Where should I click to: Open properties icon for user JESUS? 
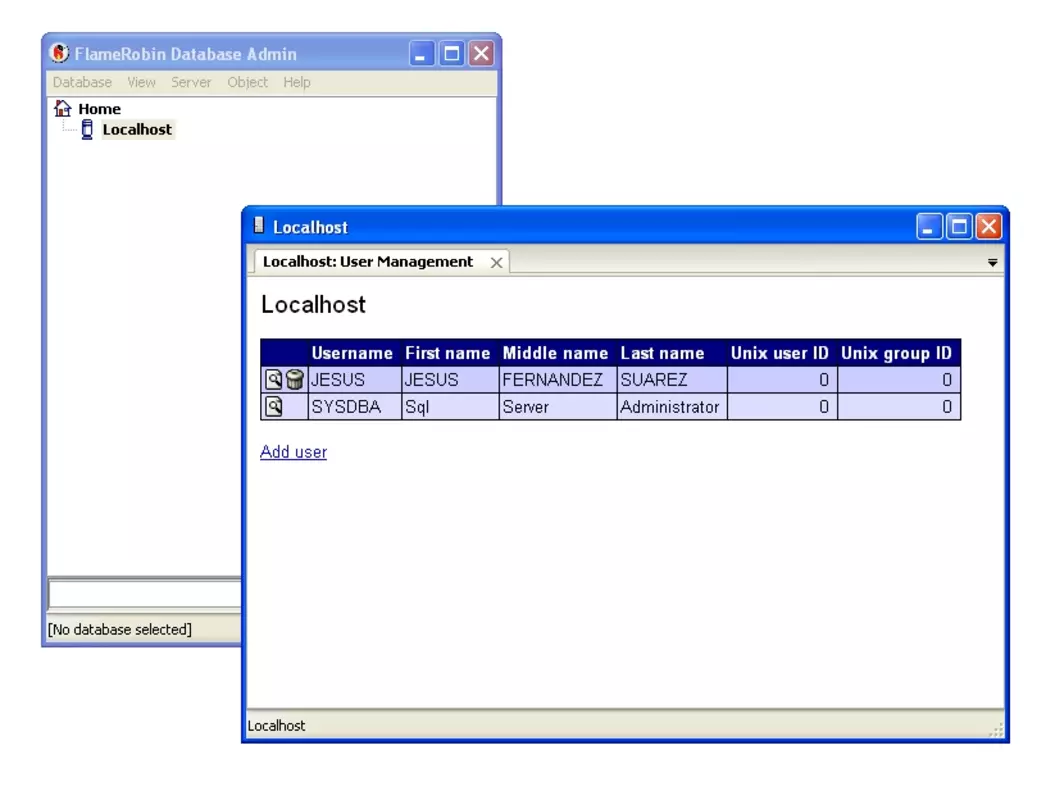tap(274, 380)
